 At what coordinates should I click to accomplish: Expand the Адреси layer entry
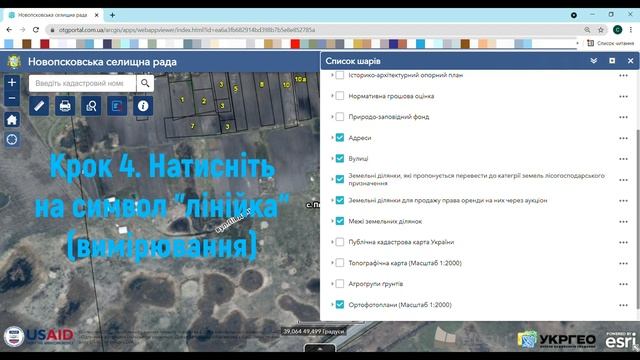tap(332, 138)
